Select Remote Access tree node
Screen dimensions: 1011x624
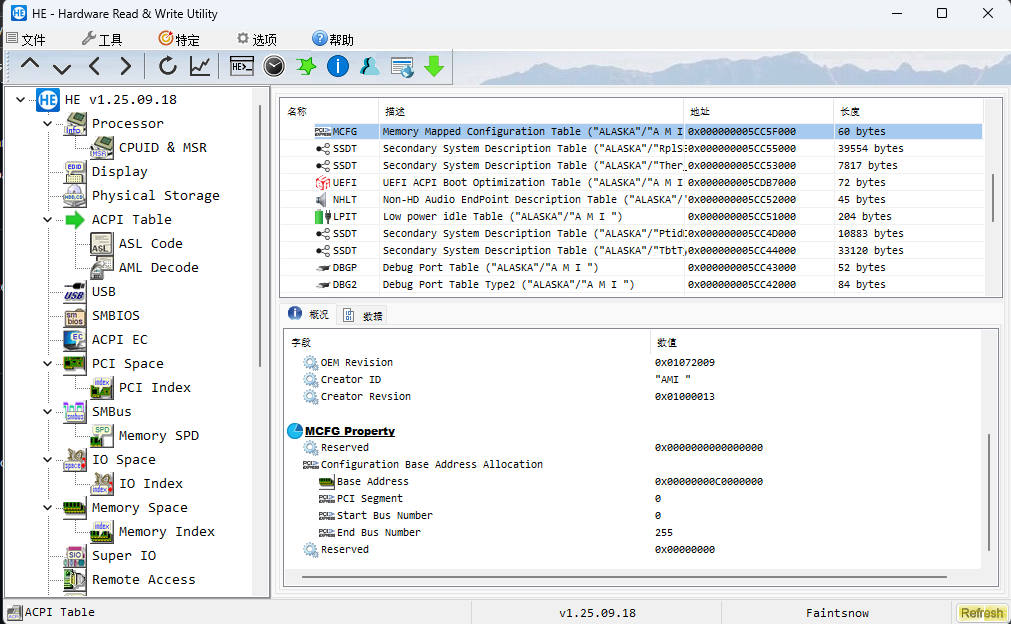click(x=143, y=580)
